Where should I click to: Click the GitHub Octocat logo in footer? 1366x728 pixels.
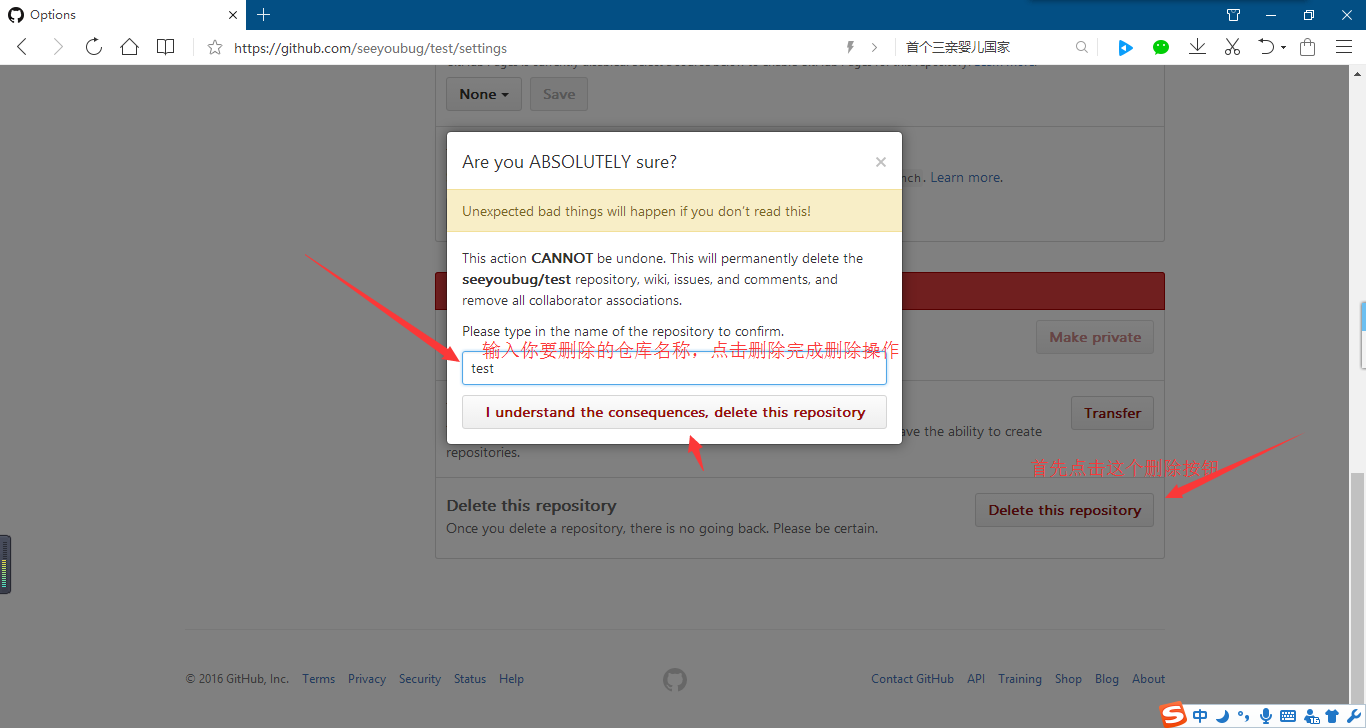click(675, 680)
